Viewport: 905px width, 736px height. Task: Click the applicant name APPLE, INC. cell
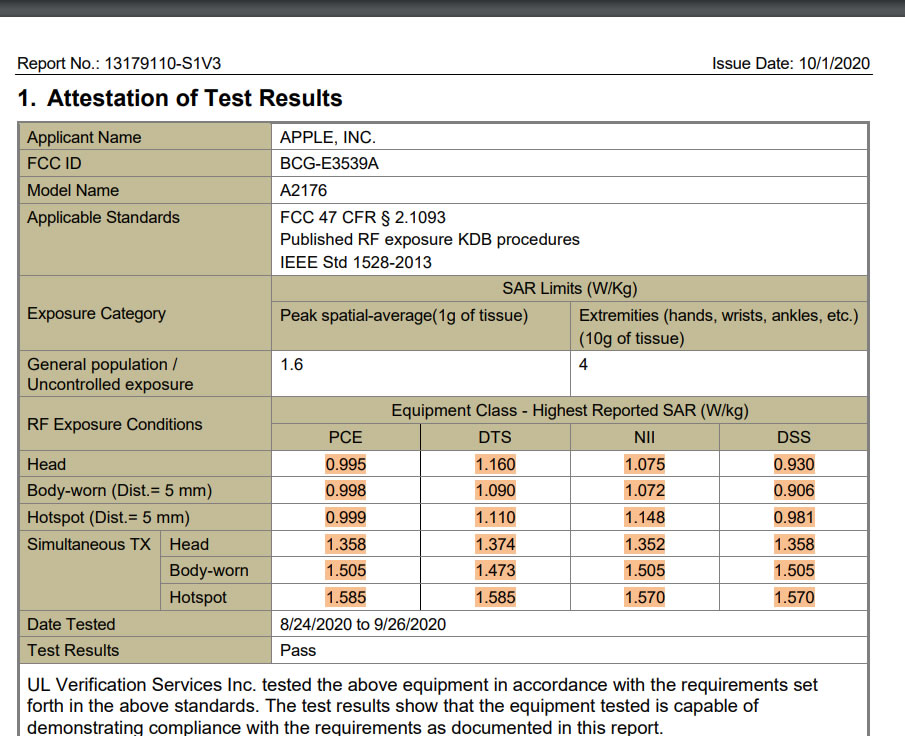coord(327,138)
